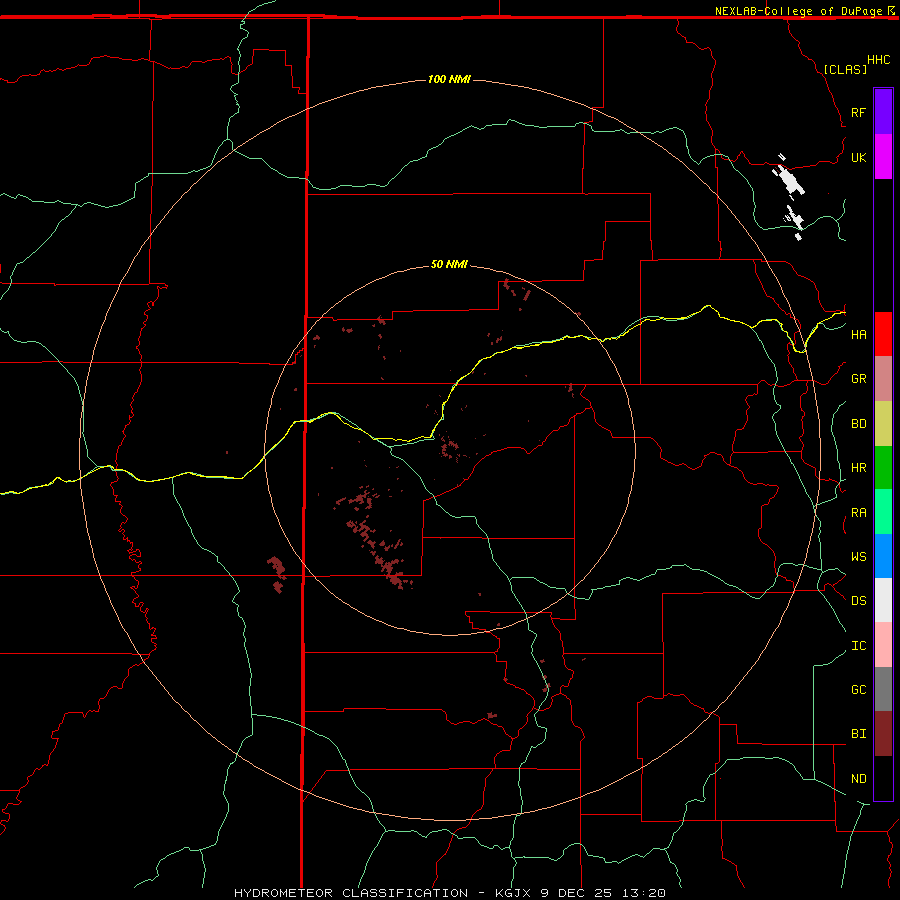Click the 'BD' legend label

[858, 424]
